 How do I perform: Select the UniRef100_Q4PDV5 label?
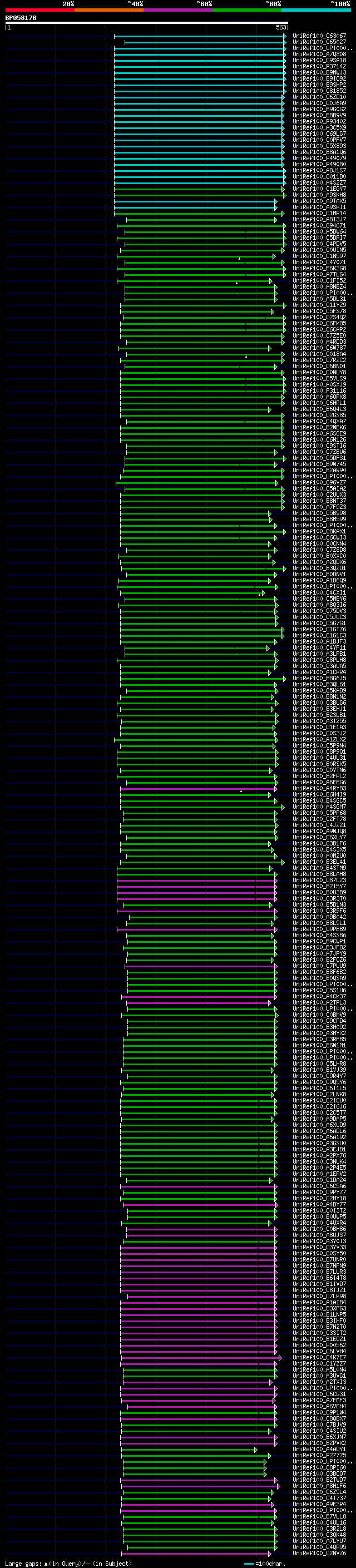[x=319, y=244]
